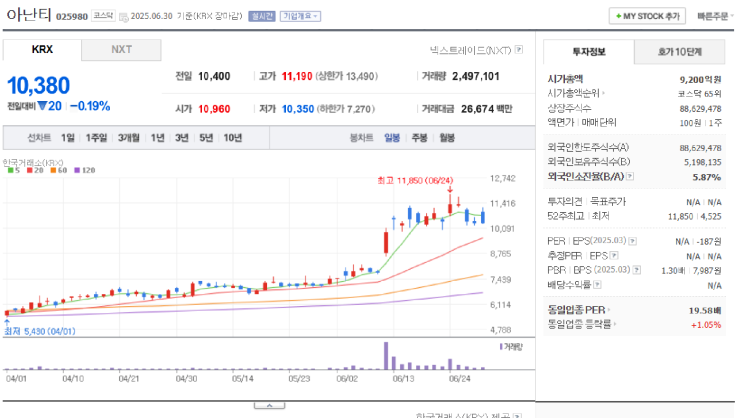743x418 pixels.
Task: Open the 시가총액순위 arrow link
Action: [576, 93]
